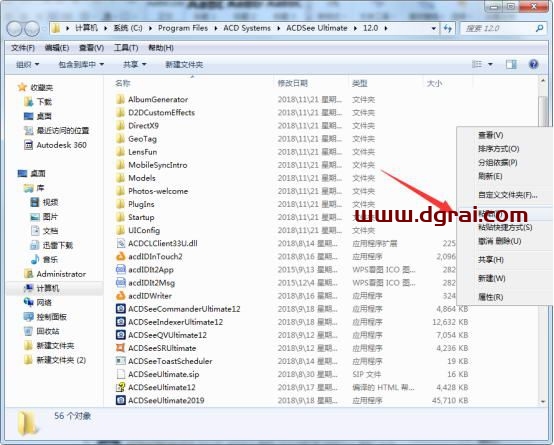Select the acdIDIt2App icon file
The height and width of the screenshot is (445, 554).
tap(120, 269)
